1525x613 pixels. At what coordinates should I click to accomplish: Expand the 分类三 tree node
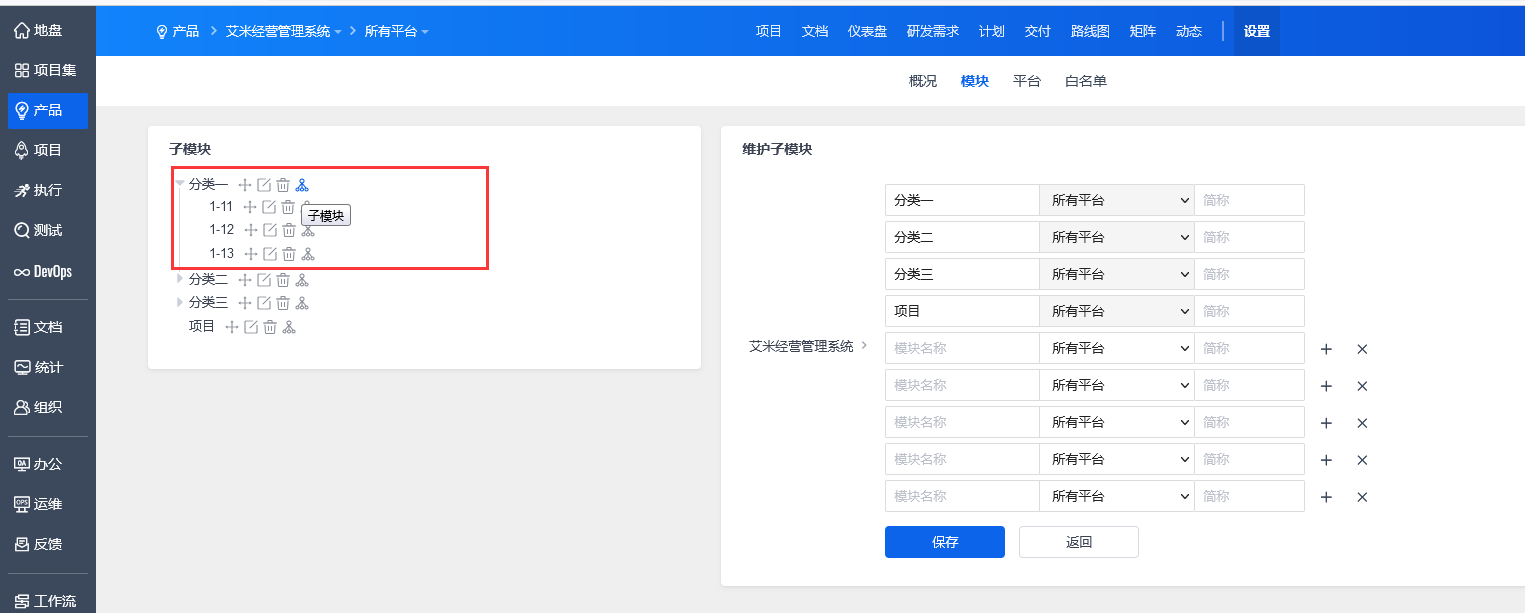(180, 302)
